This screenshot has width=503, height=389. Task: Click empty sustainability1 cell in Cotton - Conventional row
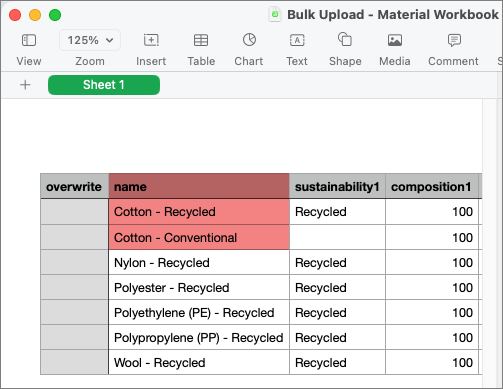click(x=337, y=237)
